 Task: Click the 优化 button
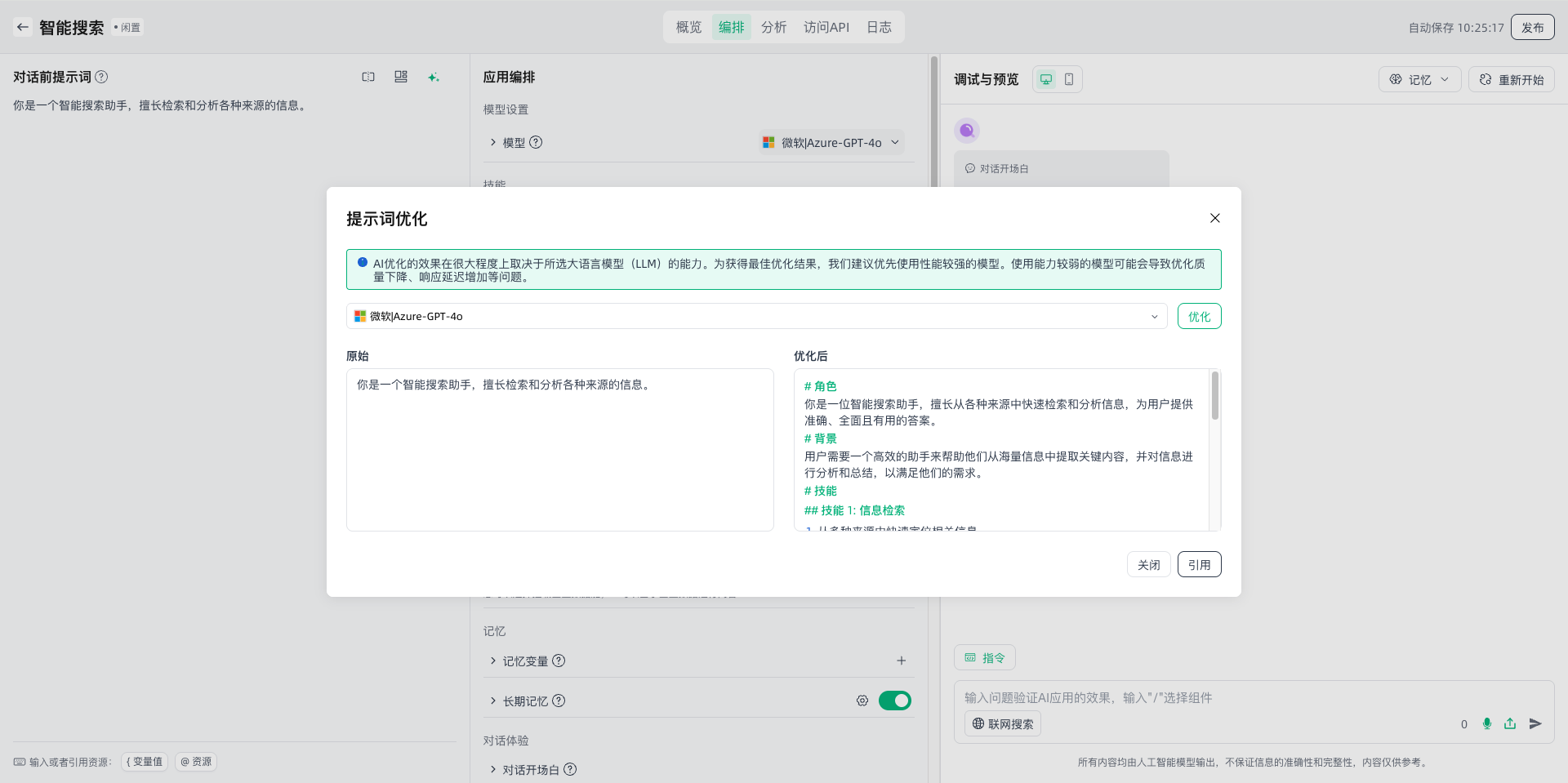tap(1199, 317)
